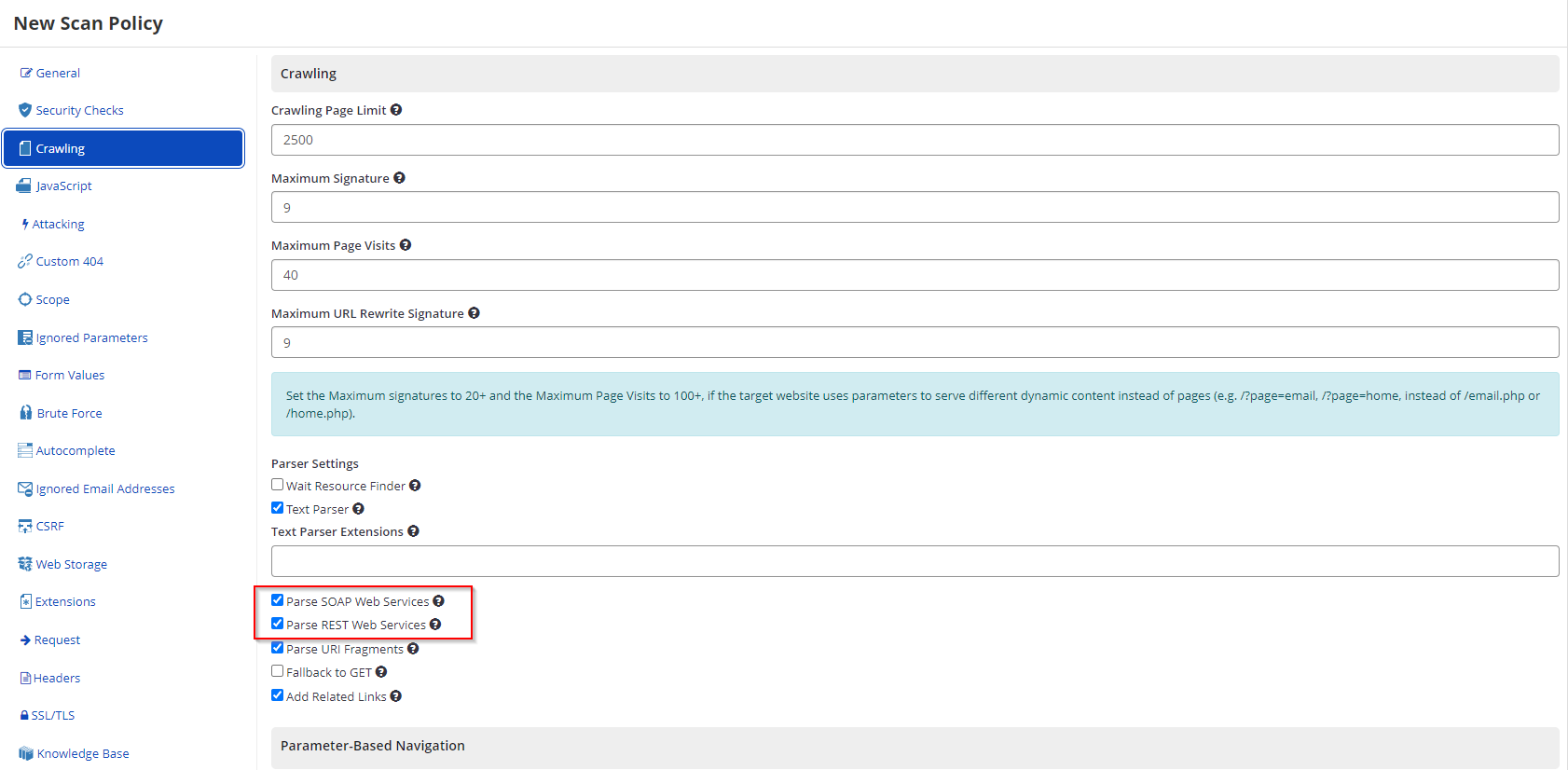Click the help icon beside Maximum Page Visits
This screenshot has width=1568, height=770.
click(x=406, y=245)
